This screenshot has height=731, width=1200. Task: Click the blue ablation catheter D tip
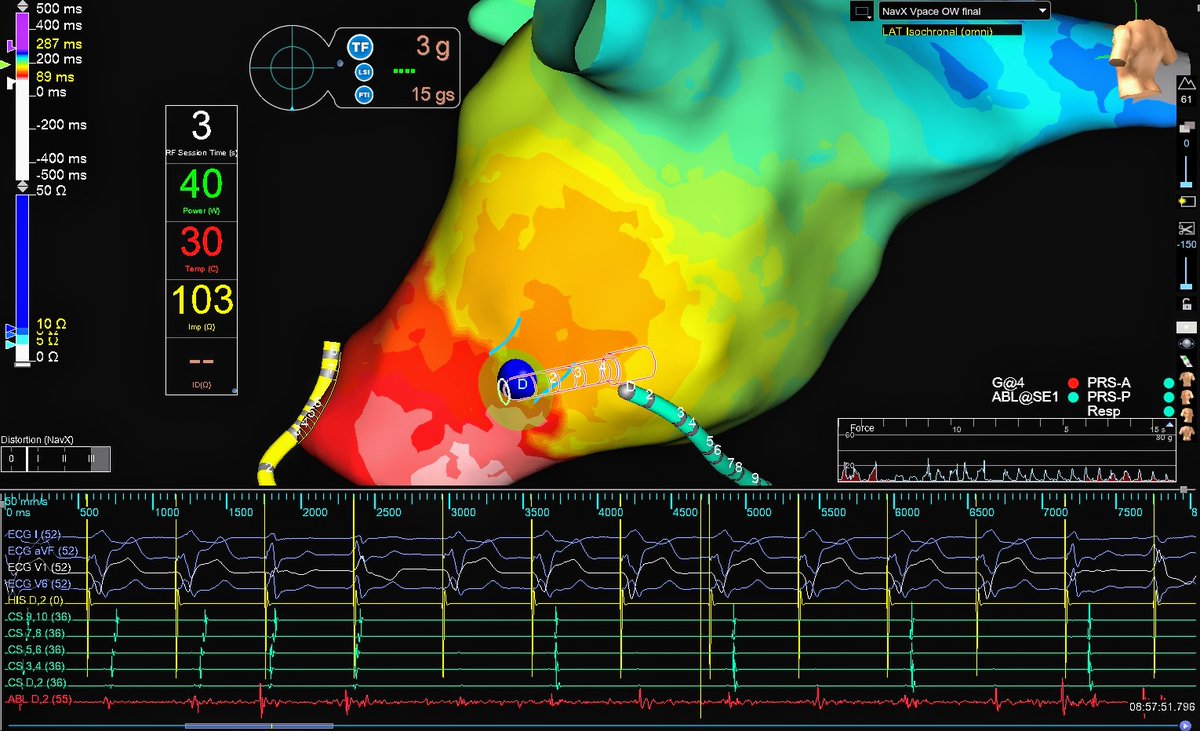(x=519, y=381)
